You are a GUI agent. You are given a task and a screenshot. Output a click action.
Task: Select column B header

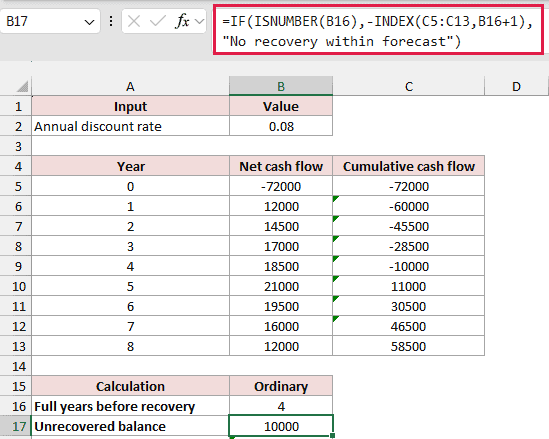[281, 86]
